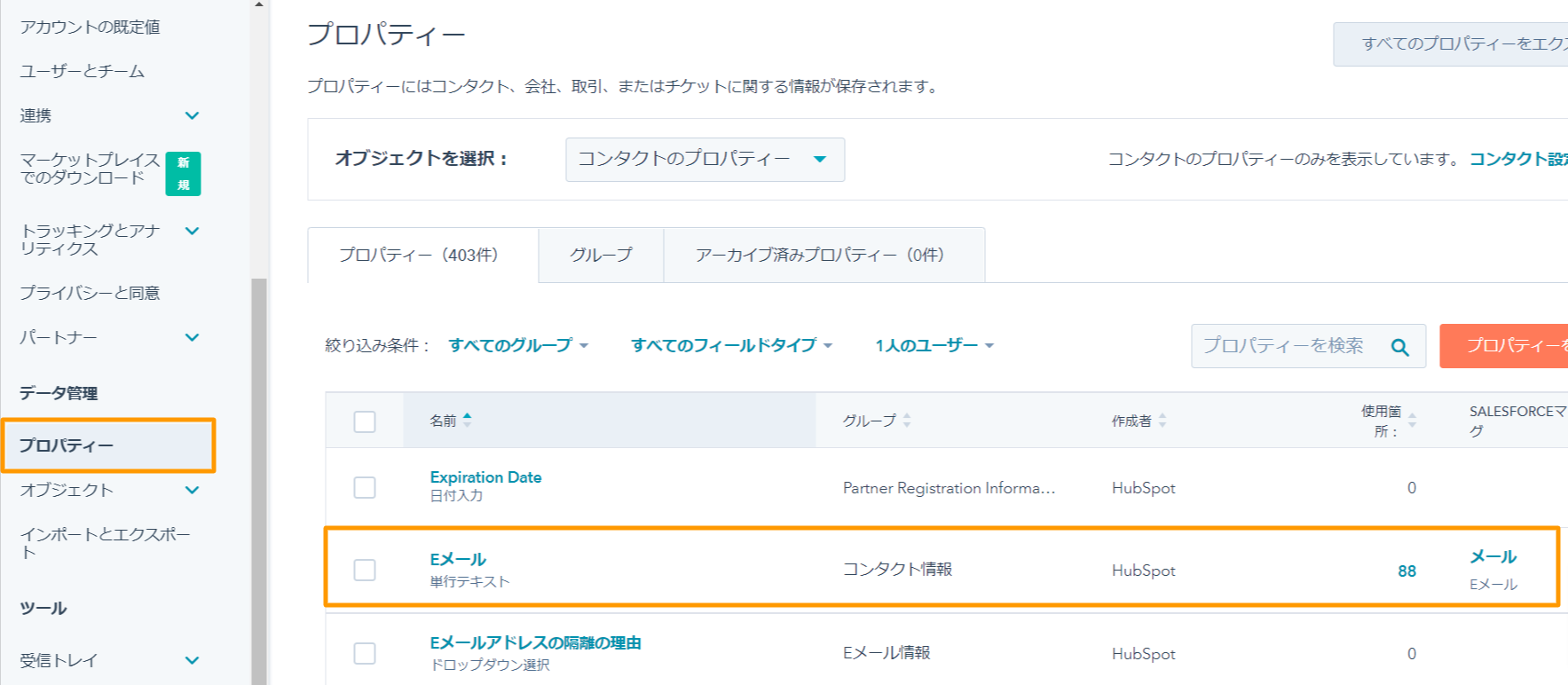Click the 新規 badge beside マーケットプレイス

(183, 173)
